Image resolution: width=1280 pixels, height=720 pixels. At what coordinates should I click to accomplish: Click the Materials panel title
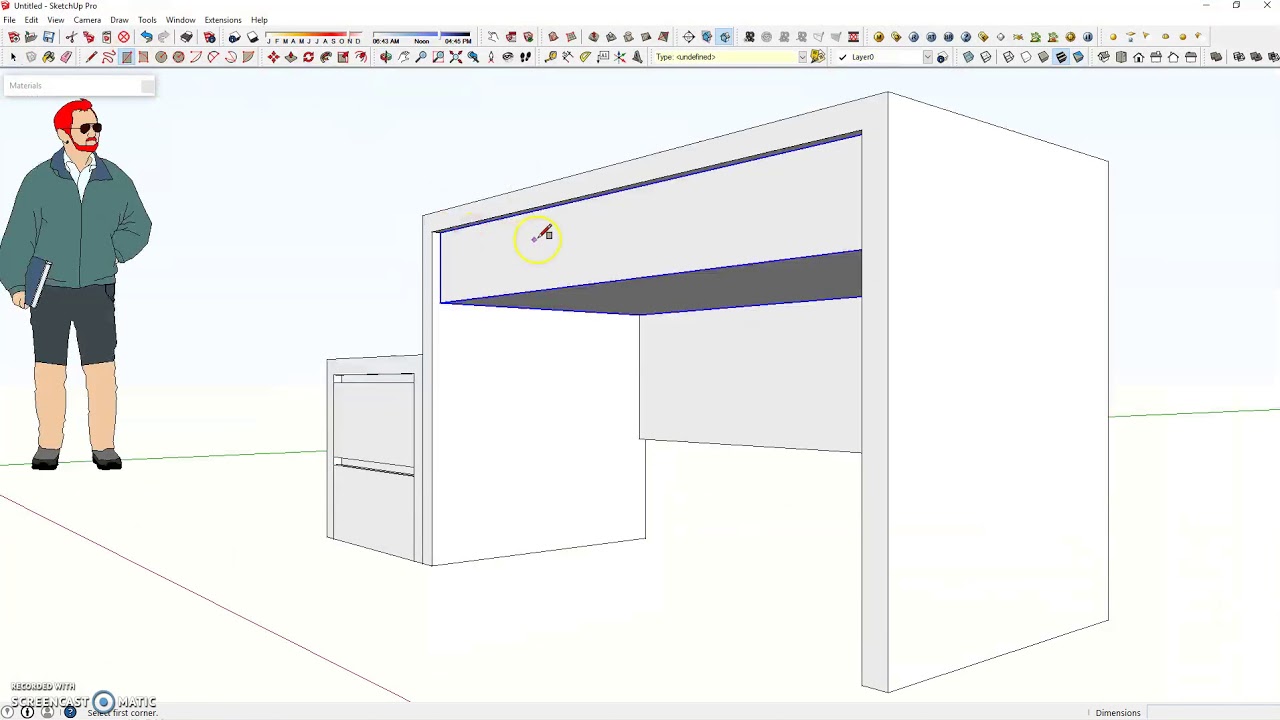(26, 86)
